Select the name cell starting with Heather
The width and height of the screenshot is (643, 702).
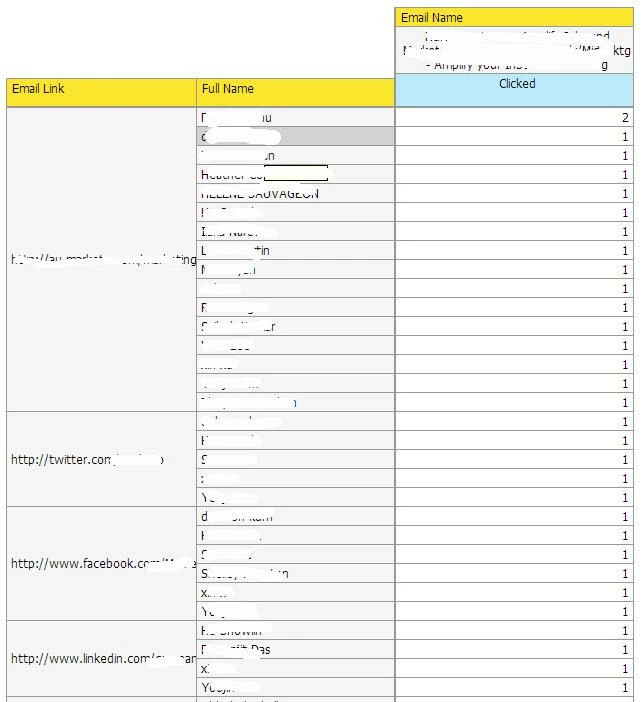click(x=295, y=174)
